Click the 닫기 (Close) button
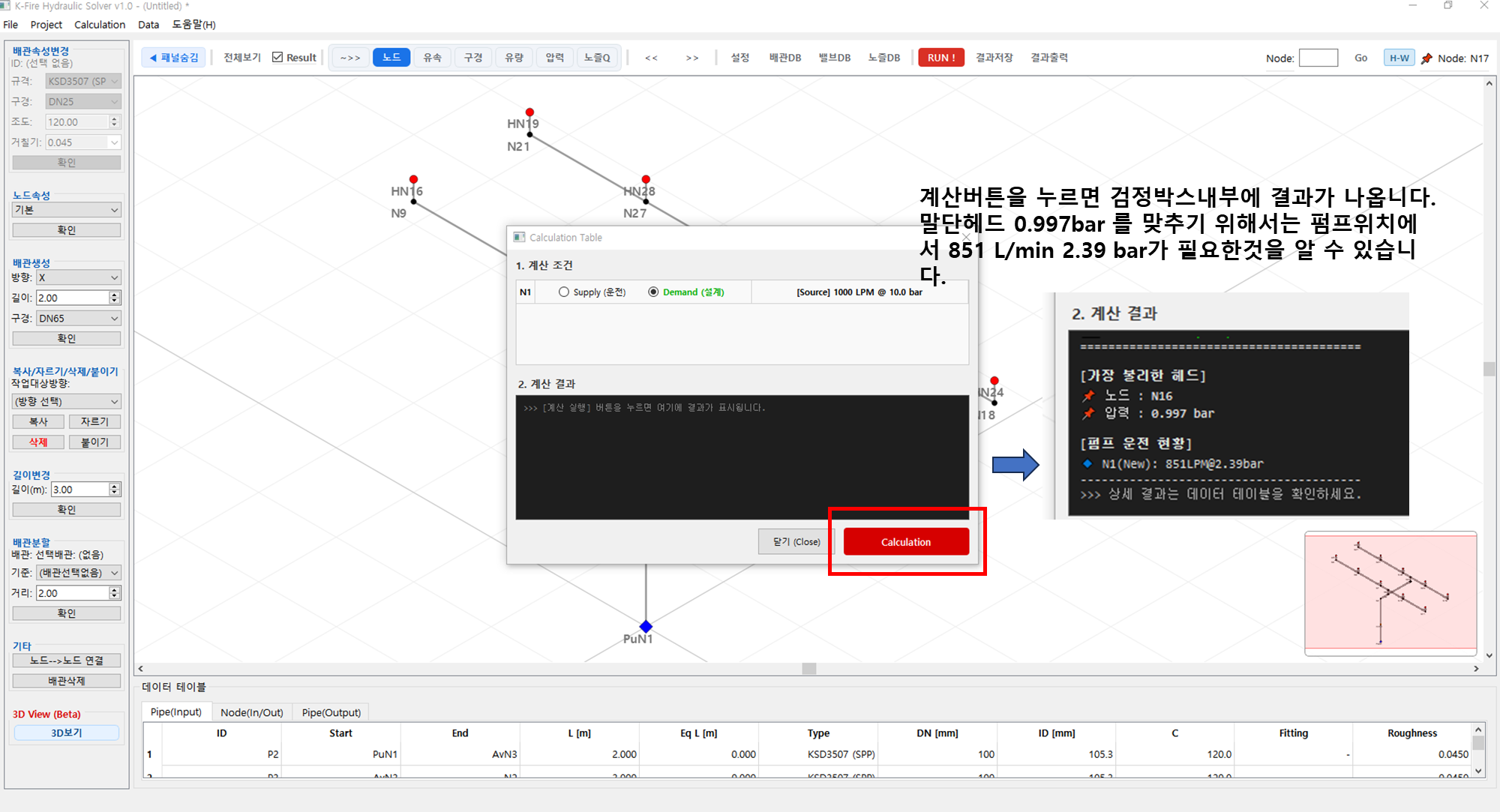 click(796, 541)
